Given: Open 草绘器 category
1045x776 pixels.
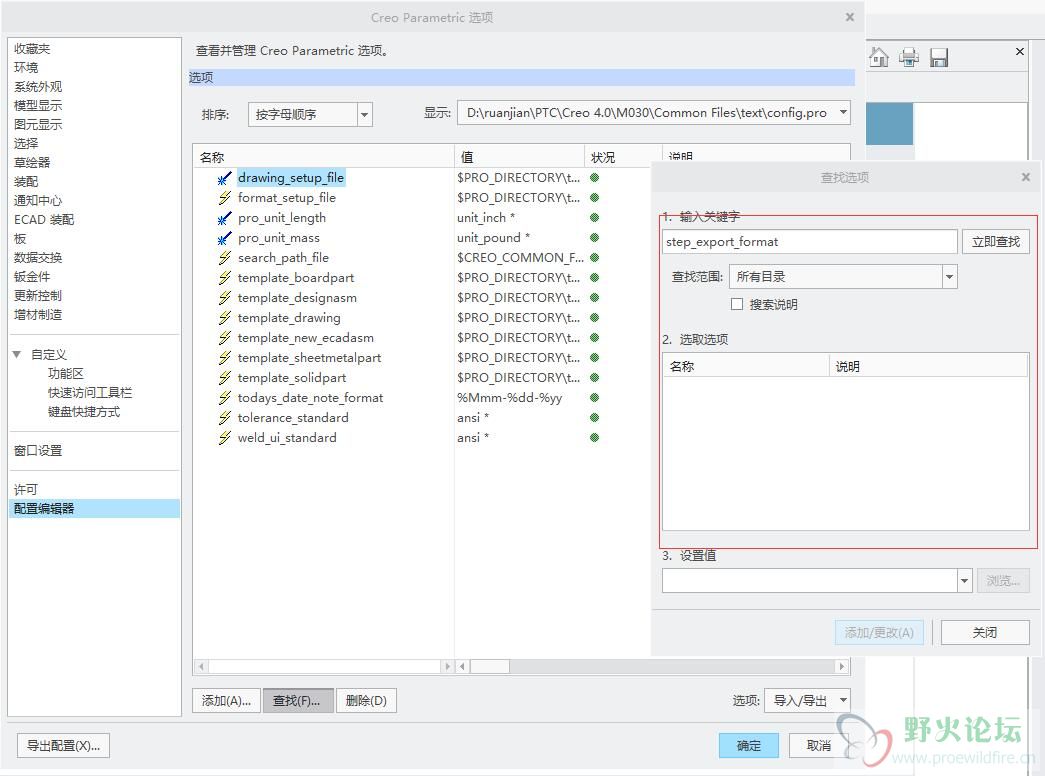Looking at the screenshot, I should click(x=32, y=163).
